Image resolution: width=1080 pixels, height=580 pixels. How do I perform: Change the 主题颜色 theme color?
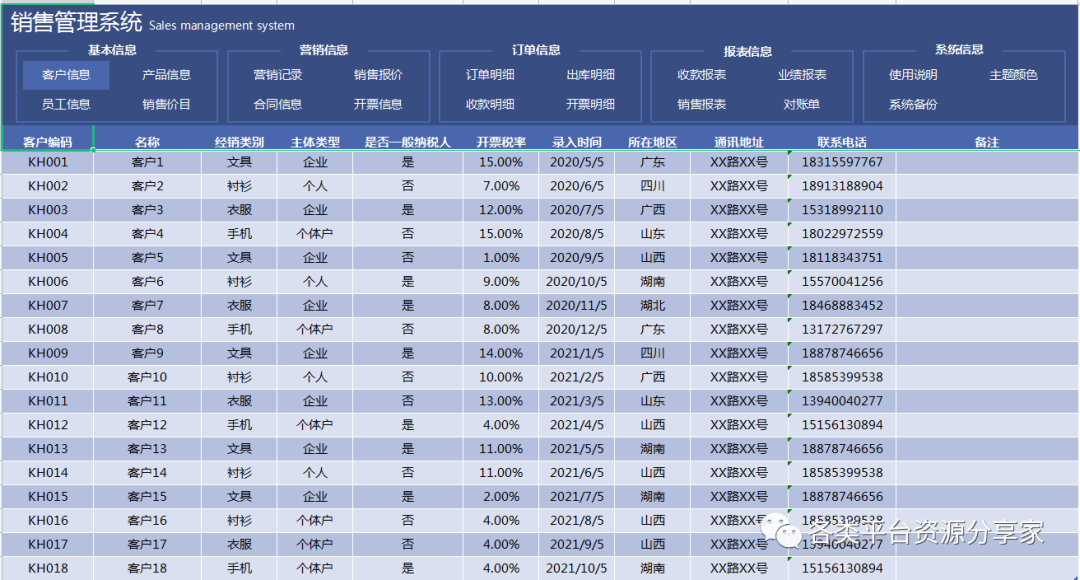click(1013, 75)
